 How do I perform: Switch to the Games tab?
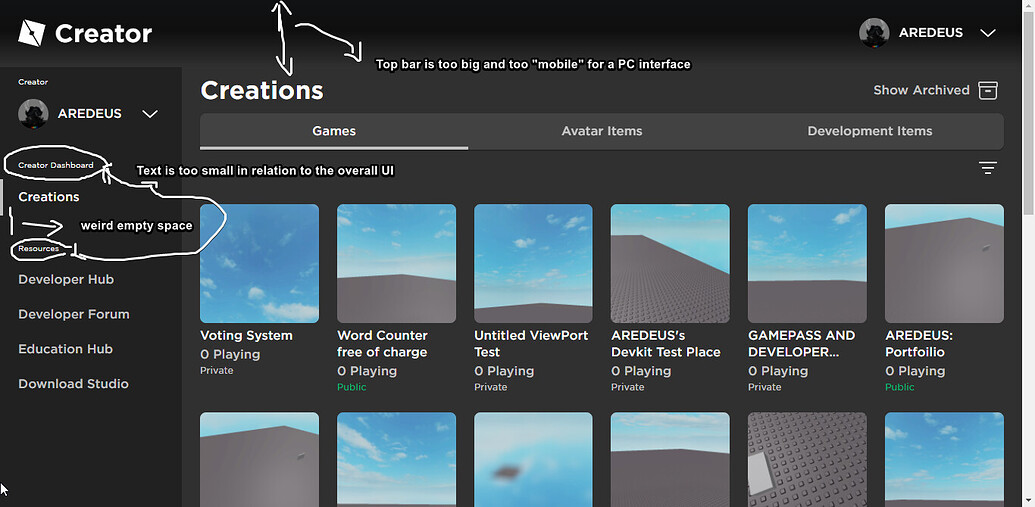[x=334, y=131]
